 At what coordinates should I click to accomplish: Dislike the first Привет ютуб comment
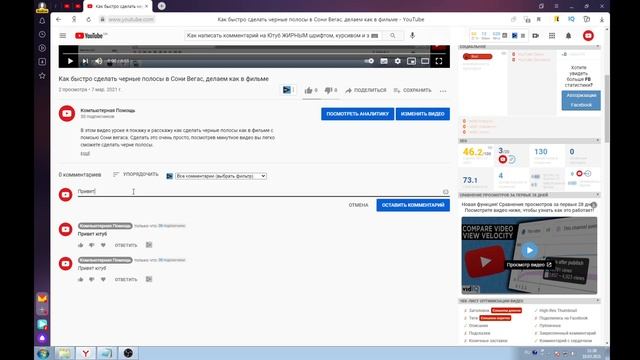pos(91,245)
